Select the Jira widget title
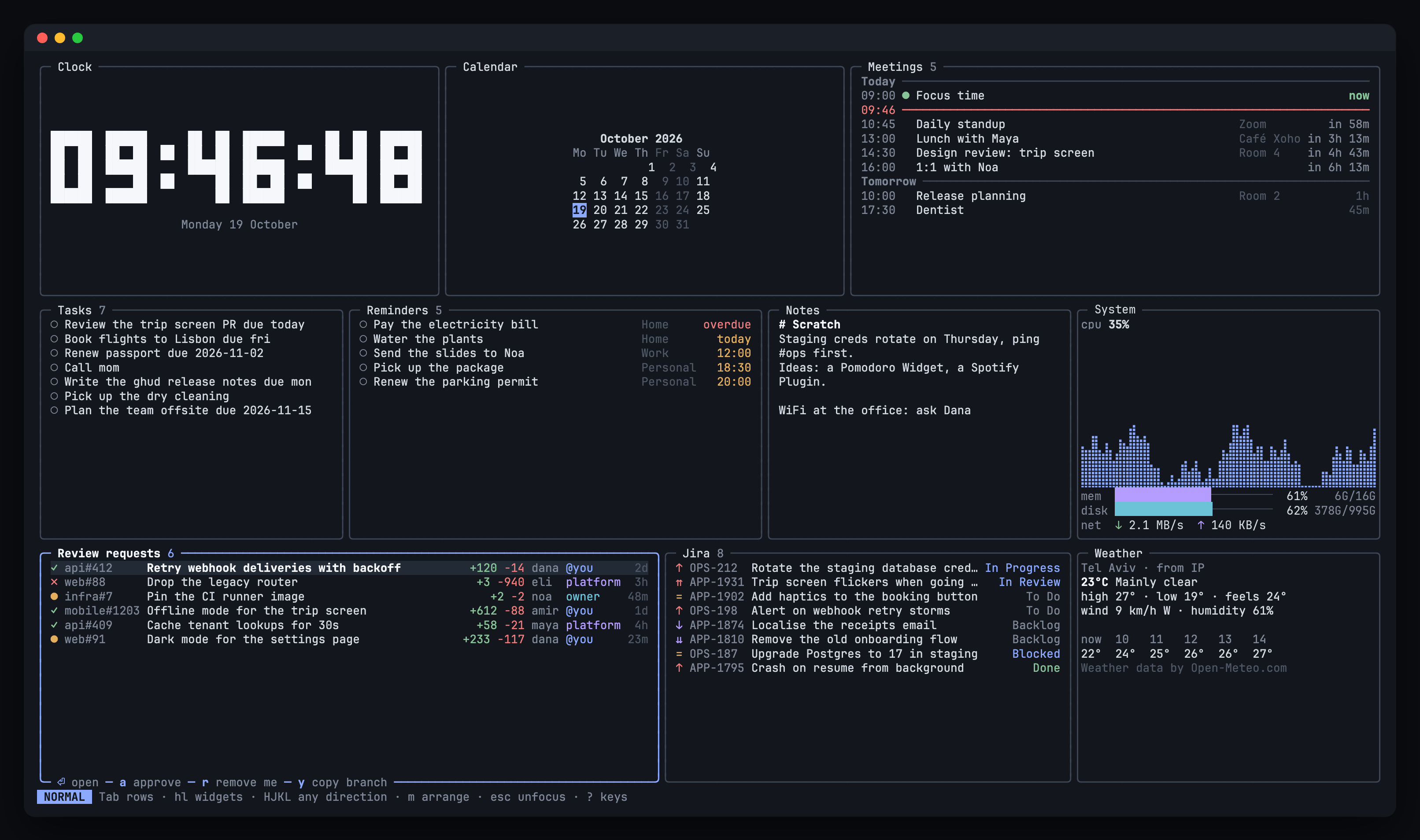This screenshot has height=840, width=1420. [696, 553]
